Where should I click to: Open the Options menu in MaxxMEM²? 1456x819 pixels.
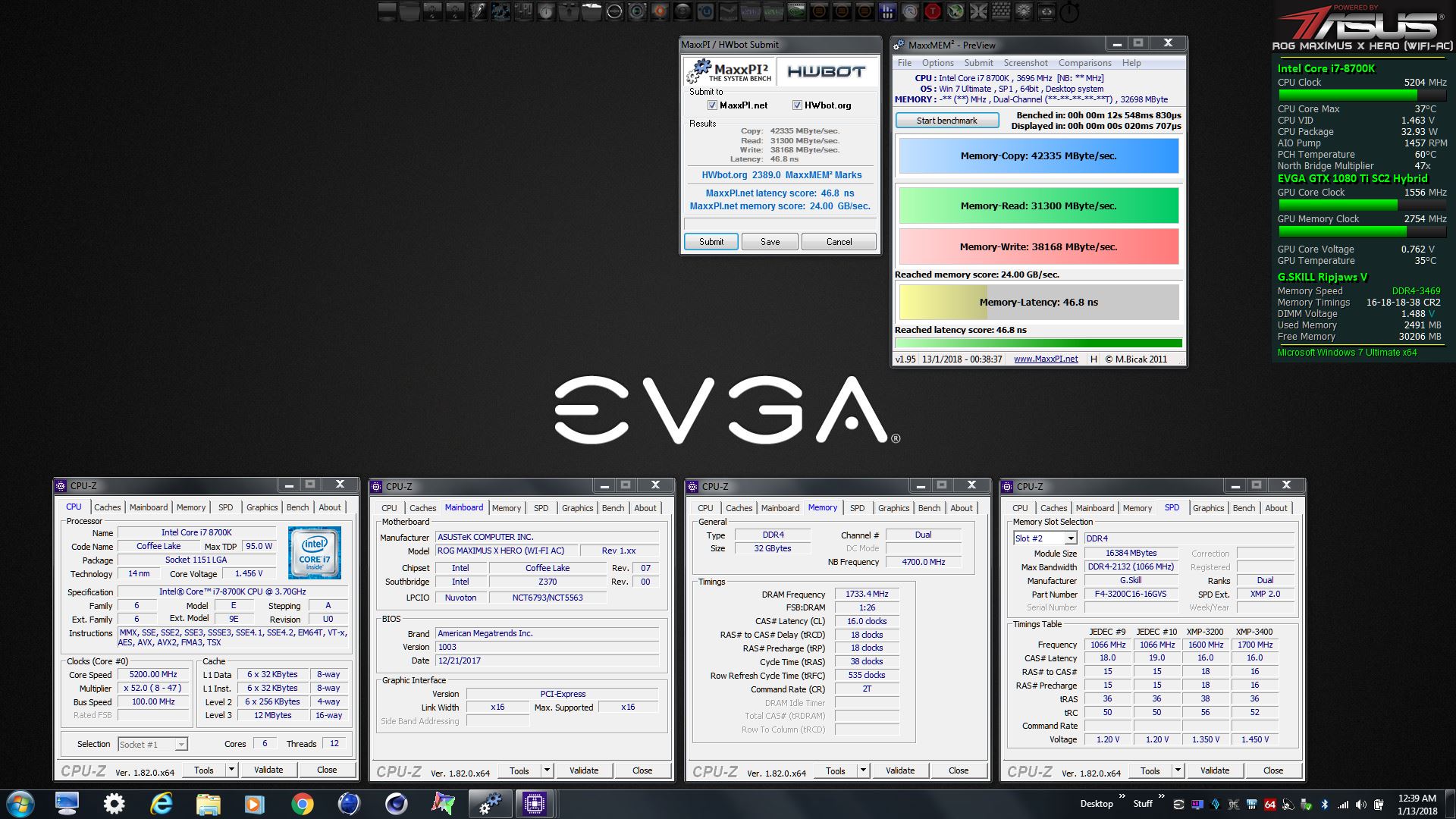(x=938, y=63)
